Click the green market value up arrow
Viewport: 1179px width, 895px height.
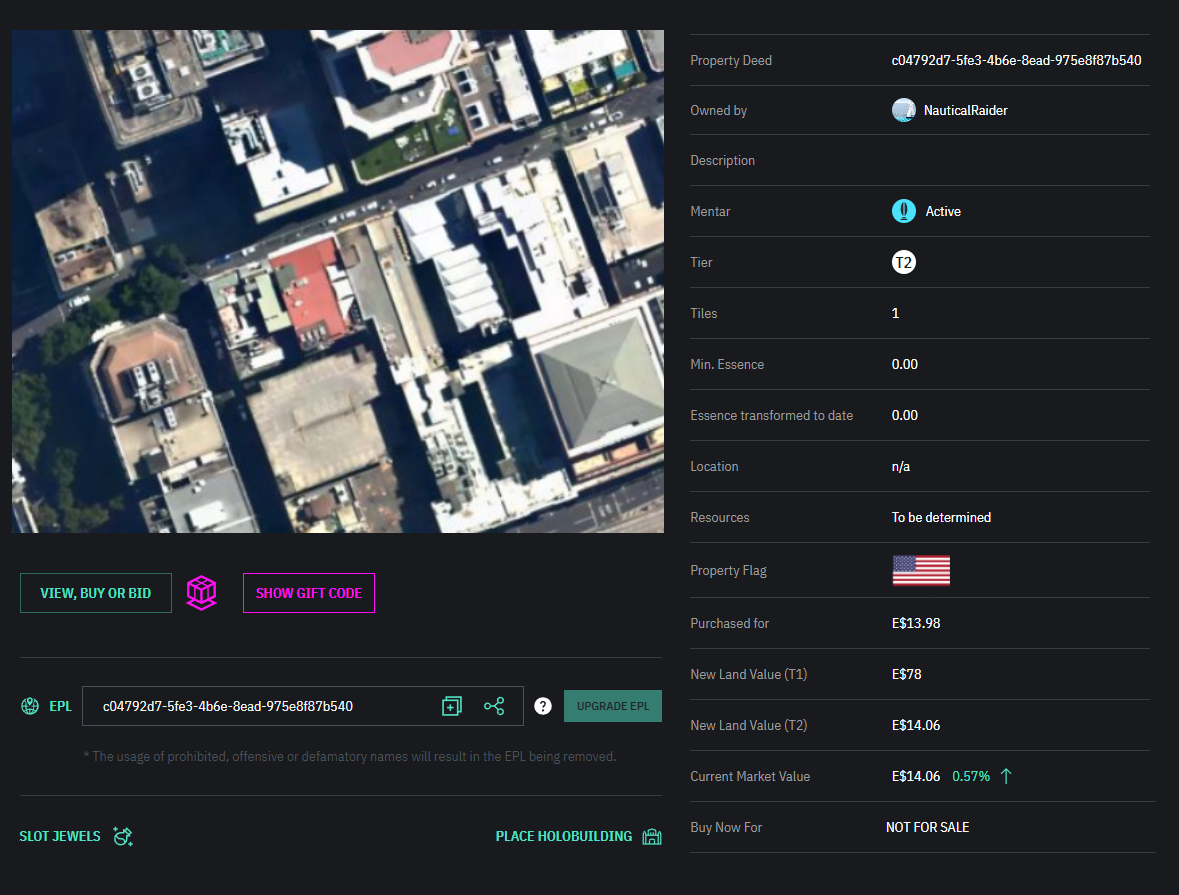pos(1006,776)
